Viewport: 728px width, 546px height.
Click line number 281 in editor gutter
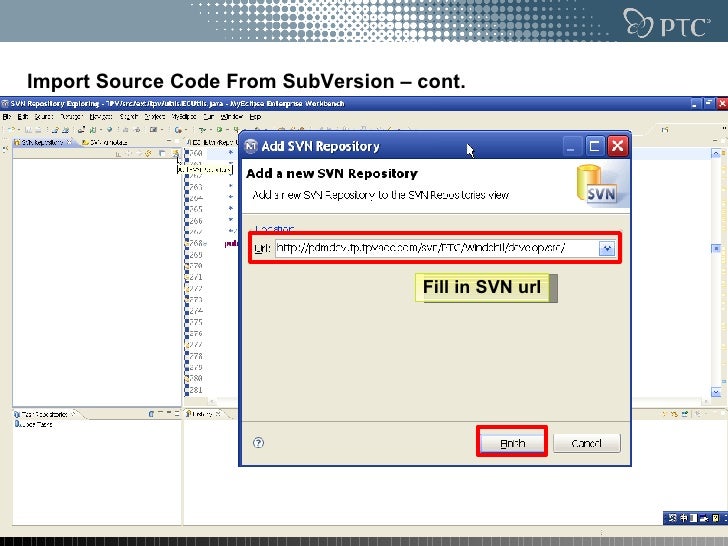[195, 390]
